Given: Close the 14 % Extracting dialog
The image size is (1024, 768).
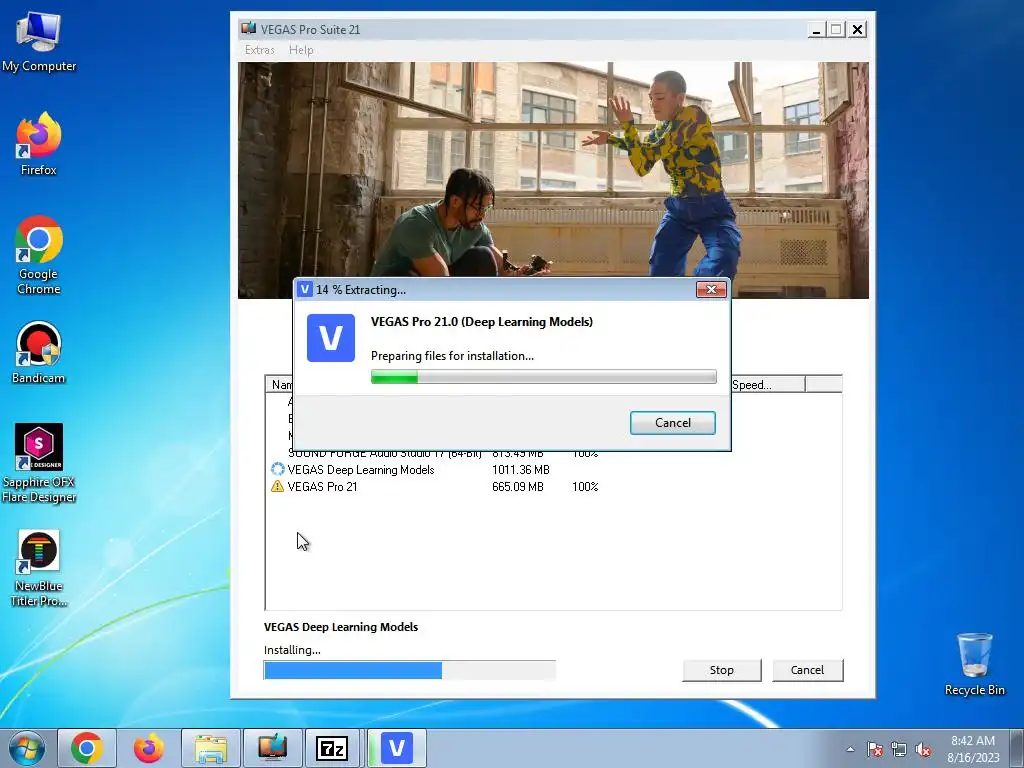Looking at the screenshot, I should click(711, 289).
